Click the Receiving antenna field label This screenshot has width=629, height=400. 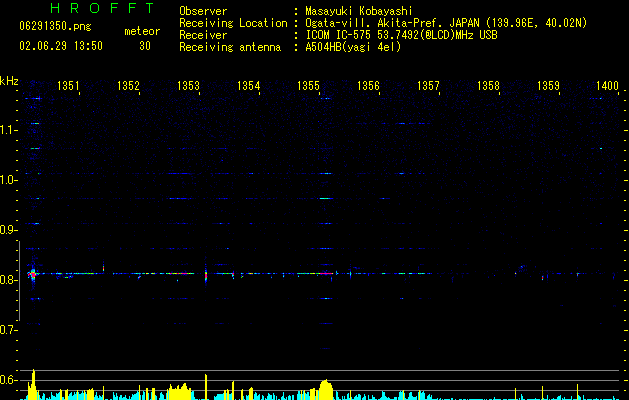pos(230,47)
